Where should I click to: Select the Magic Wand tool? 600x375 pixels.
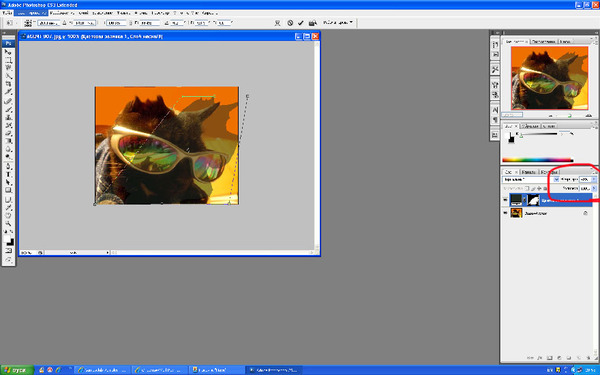point(8,76)
